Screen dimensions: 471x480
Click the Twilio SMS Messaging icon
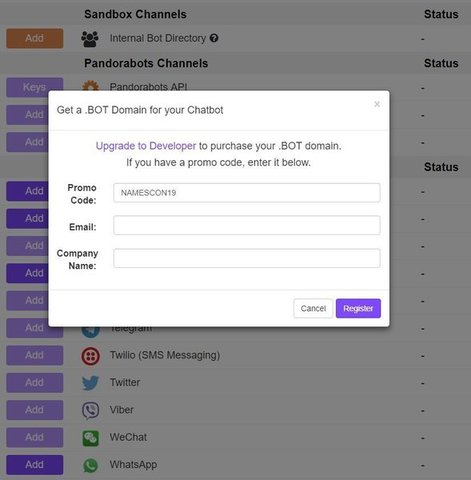(x=90, y=356)
